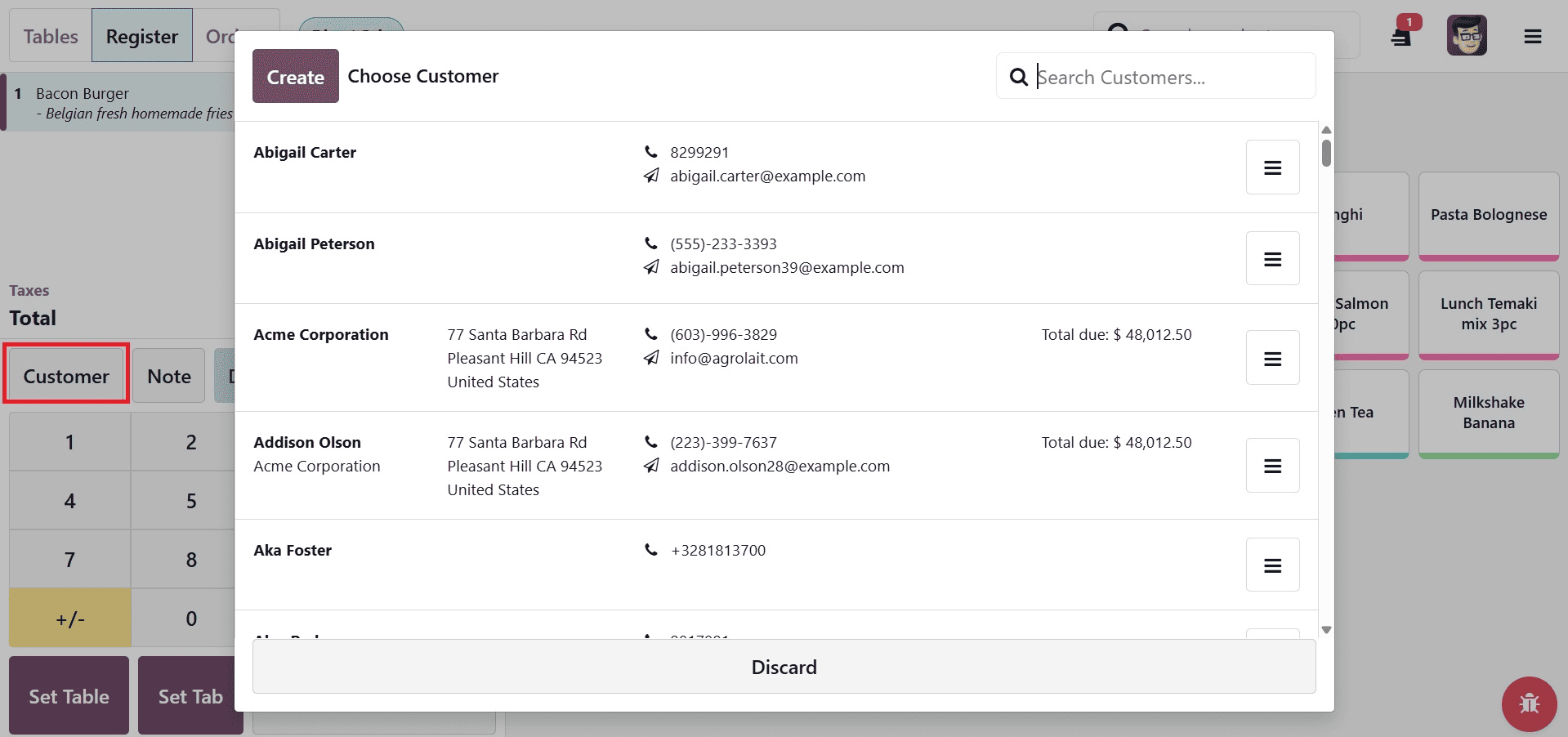This screenshot has height=737, width=1568.
Task: Click the email icon next to info@agrolait.com
Action: point(650,357)
